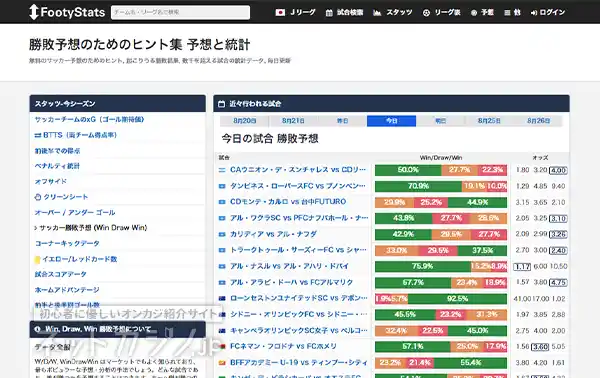600x378 pixels.
Task: Click 50.0% win bar for CAユニオン match
Action: (x=408, y=170)
